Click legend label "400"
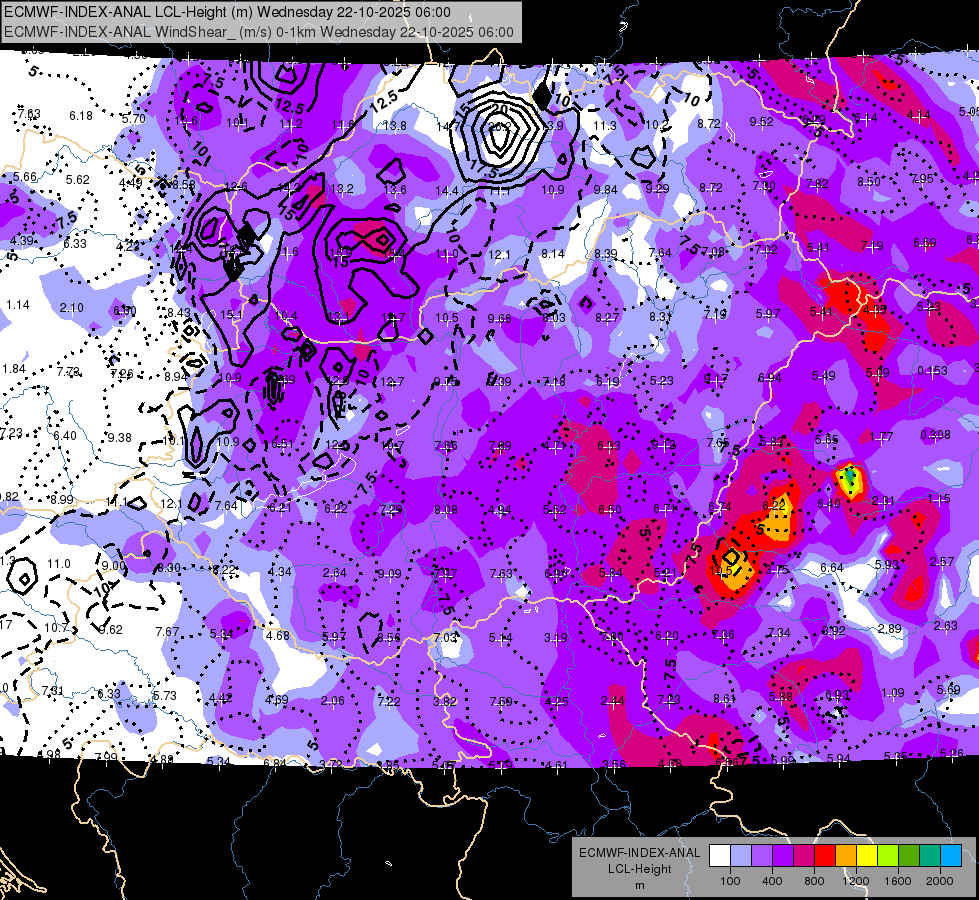This screenshot has width=979, height=900. (772, 881)
